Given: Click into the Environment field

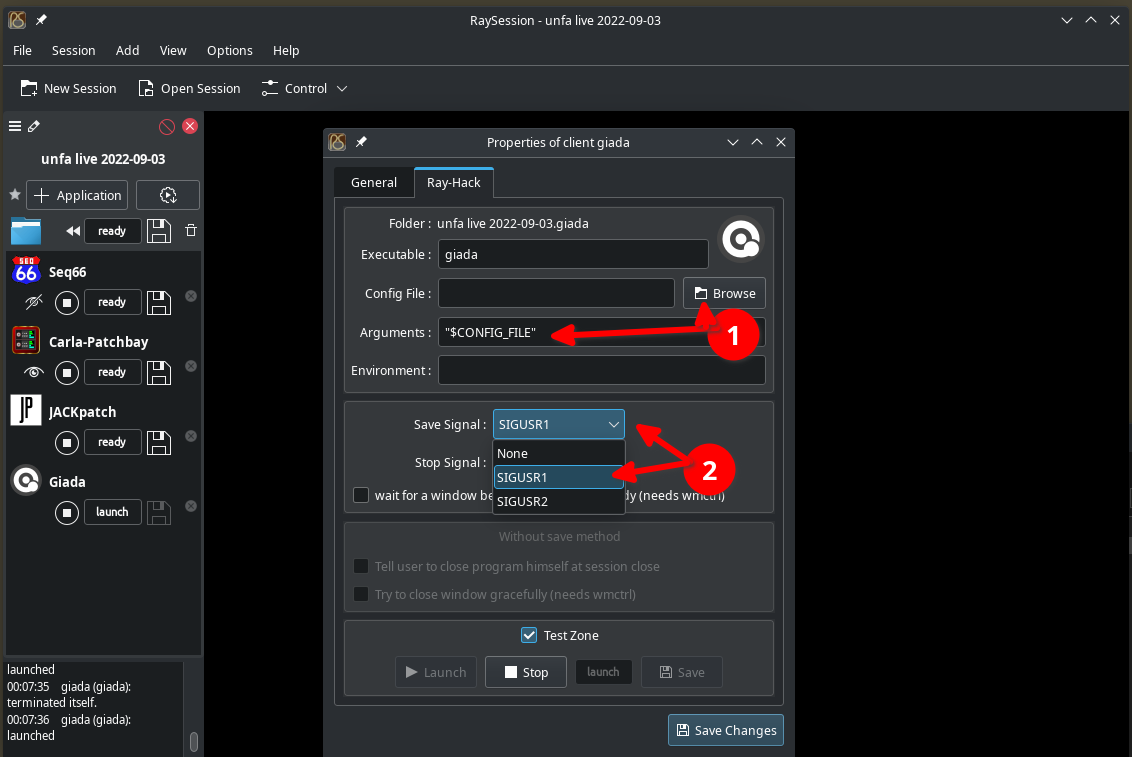Looking at the screenshot, I should point(601,370).
